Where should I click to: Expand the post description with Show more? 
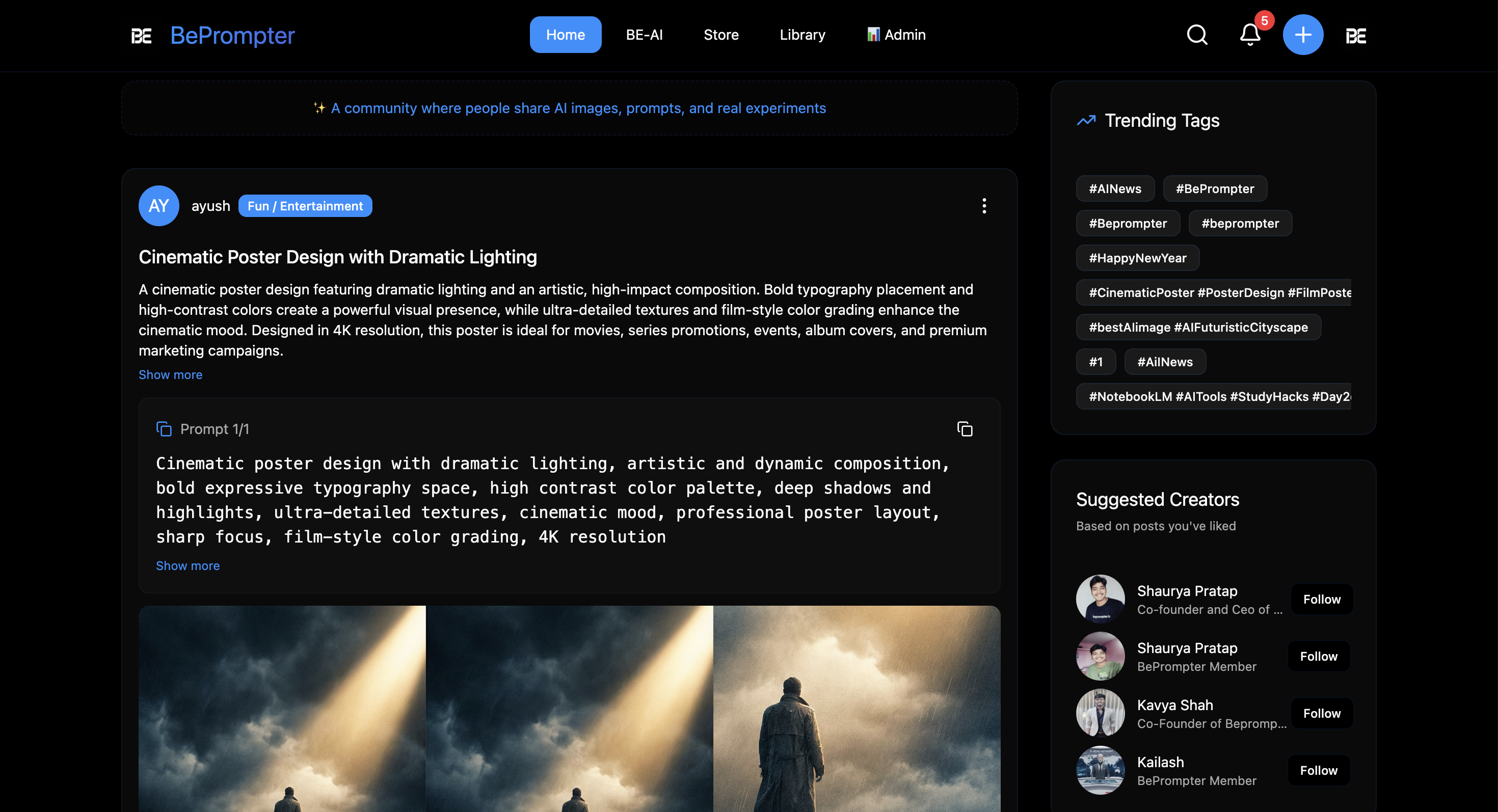coord(170,374)
